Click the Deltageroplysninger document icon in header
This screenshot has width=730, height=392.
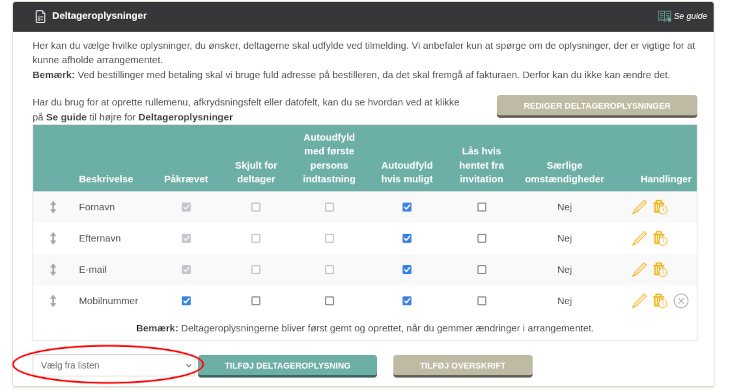coord(41,16)
